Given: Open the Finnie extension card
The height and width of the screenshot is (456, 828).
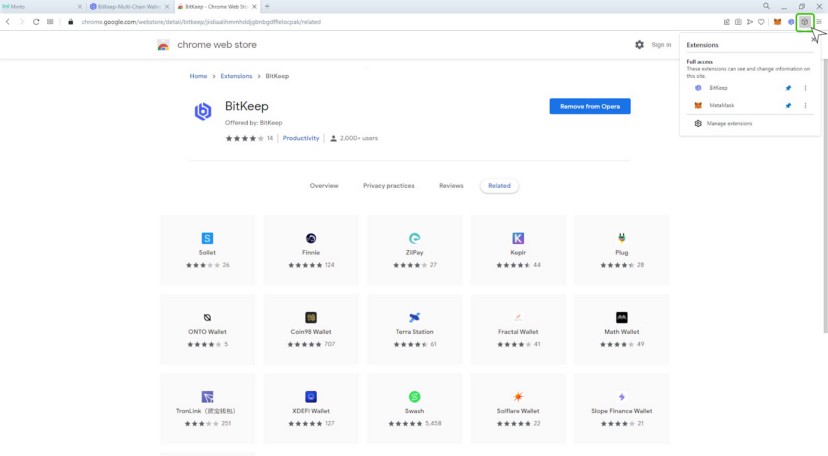Looking at the screenshot, I should 310,250.
